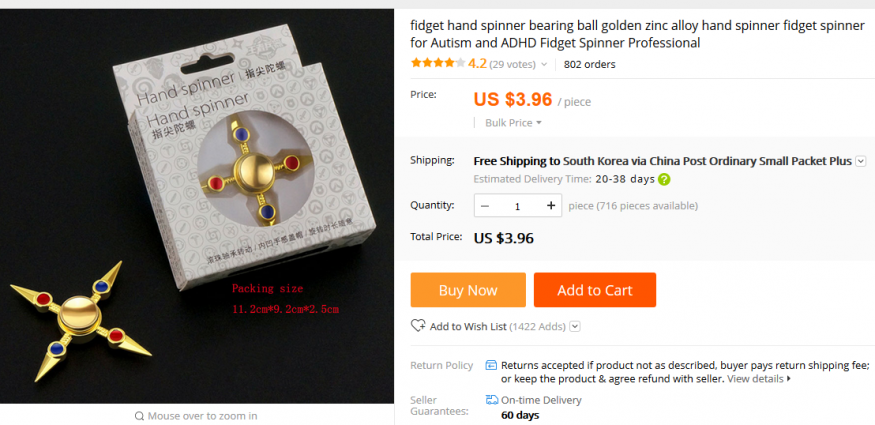Image resolution: width=875 pixels, height=425 pixels.
Task: Click the Add to Wish List link
Action: (468, 326)
